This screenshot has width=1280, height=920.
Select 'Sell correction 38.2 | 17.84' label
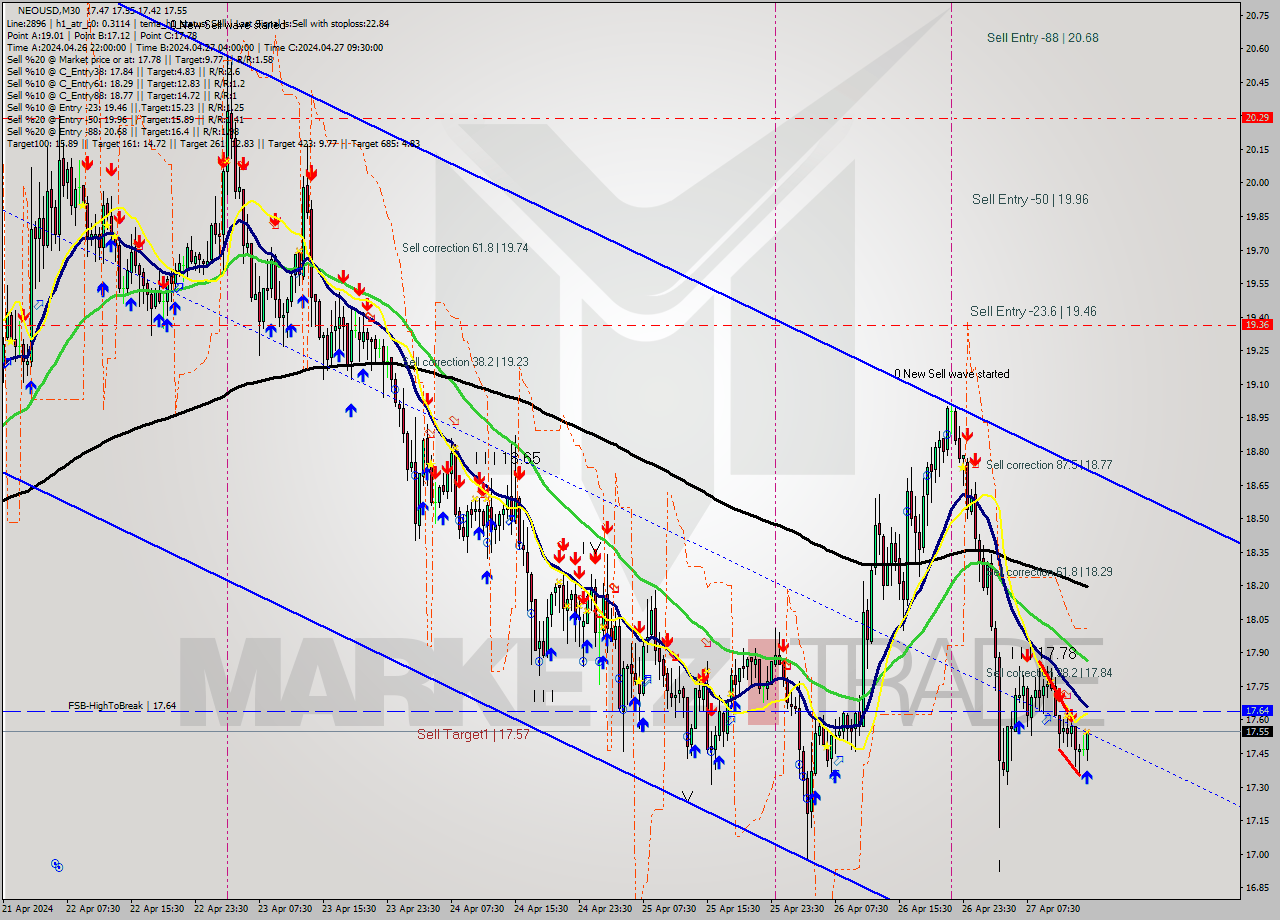tap(1049, 673)
